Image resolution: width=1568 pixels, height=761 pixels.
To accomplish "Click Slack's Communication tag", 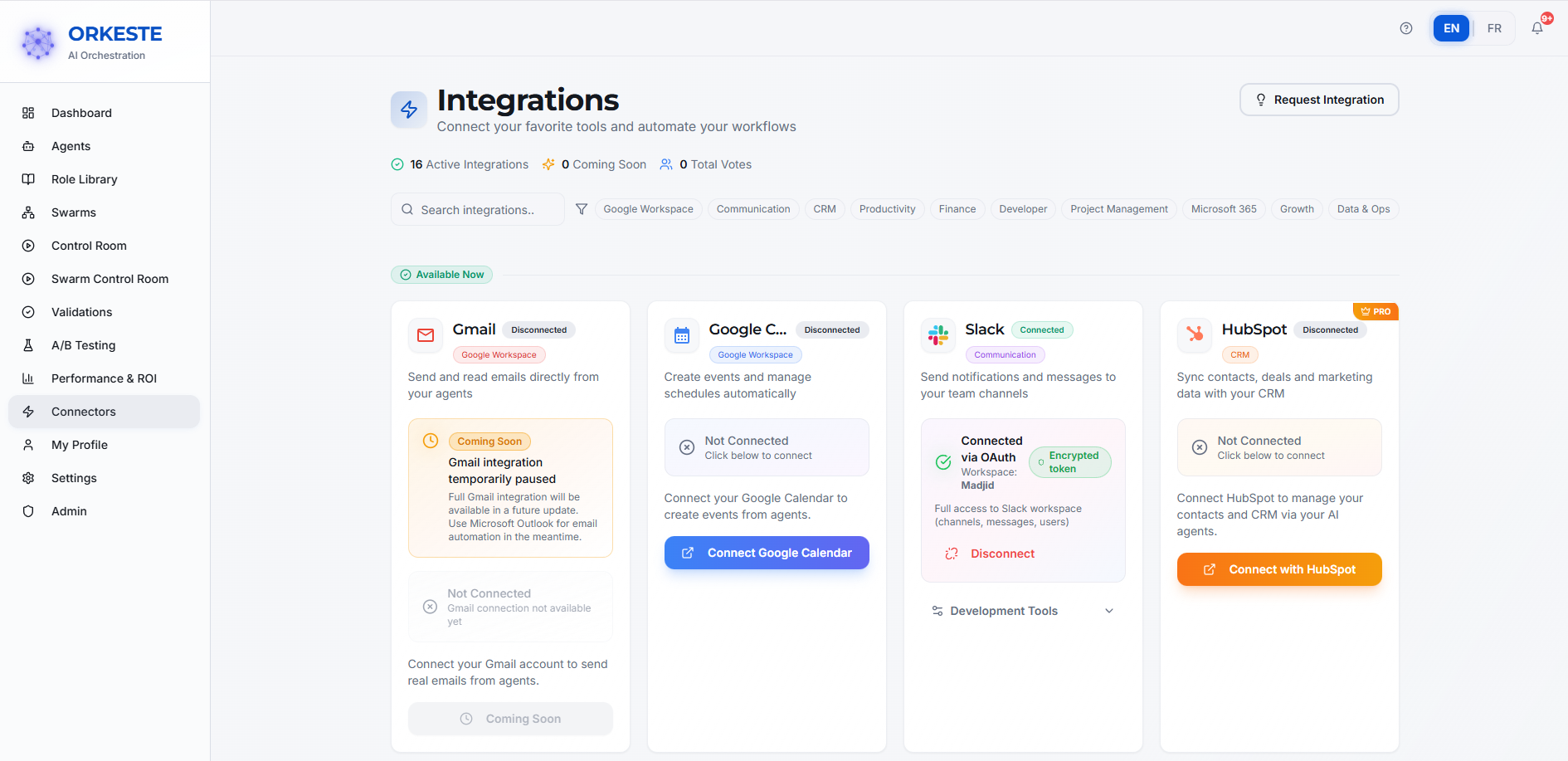I will (x=1005, y=355).
